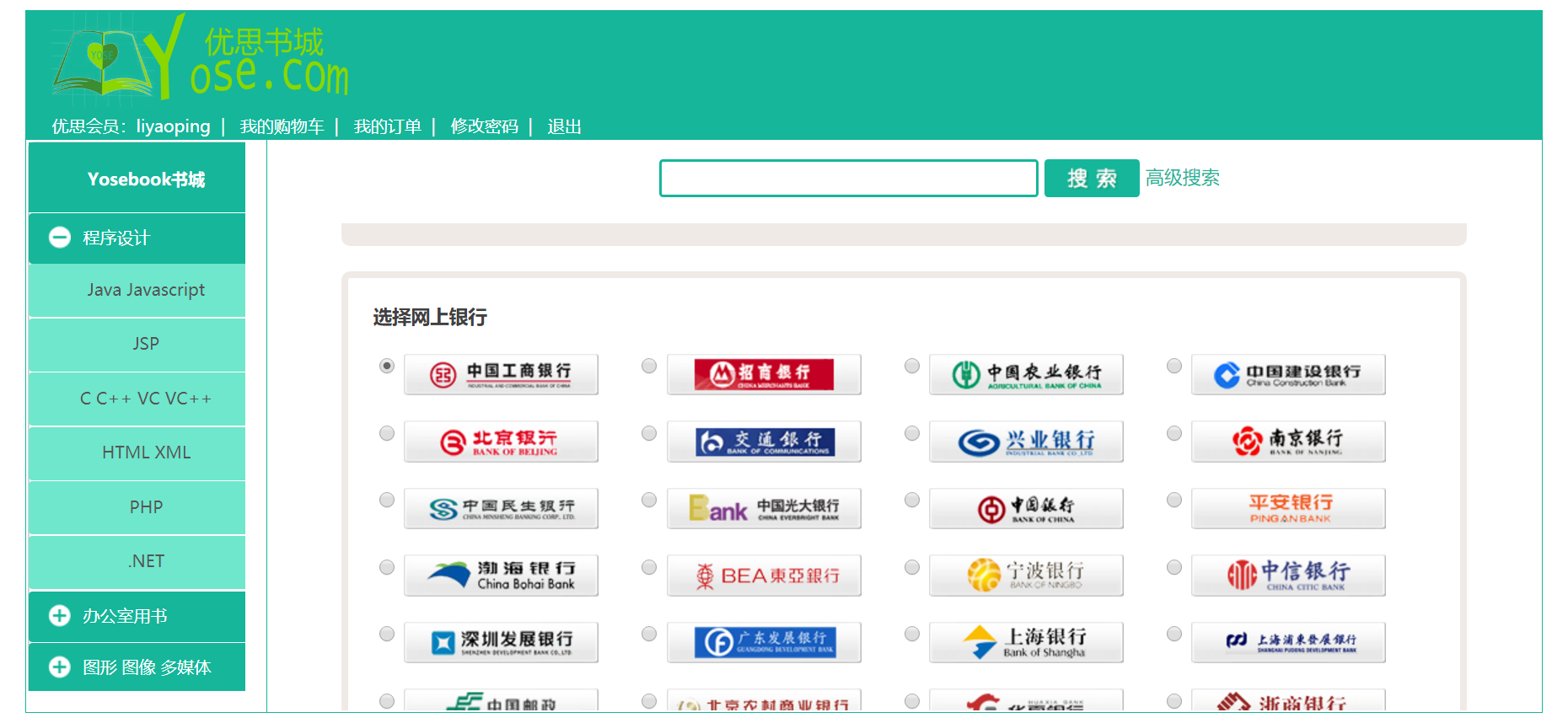Select the 招商银行 radio button
Viewport: 1568px width, 723px height.
click(x=649, y=366)
